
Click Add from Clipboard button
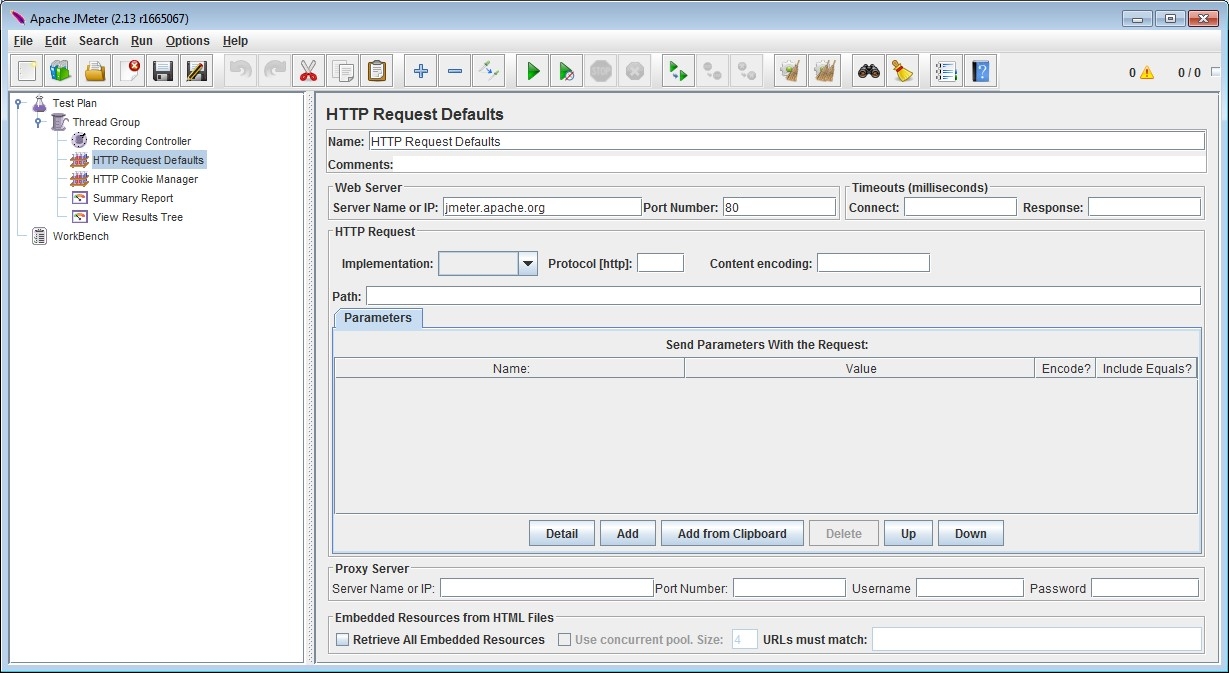tap(732, 534)
